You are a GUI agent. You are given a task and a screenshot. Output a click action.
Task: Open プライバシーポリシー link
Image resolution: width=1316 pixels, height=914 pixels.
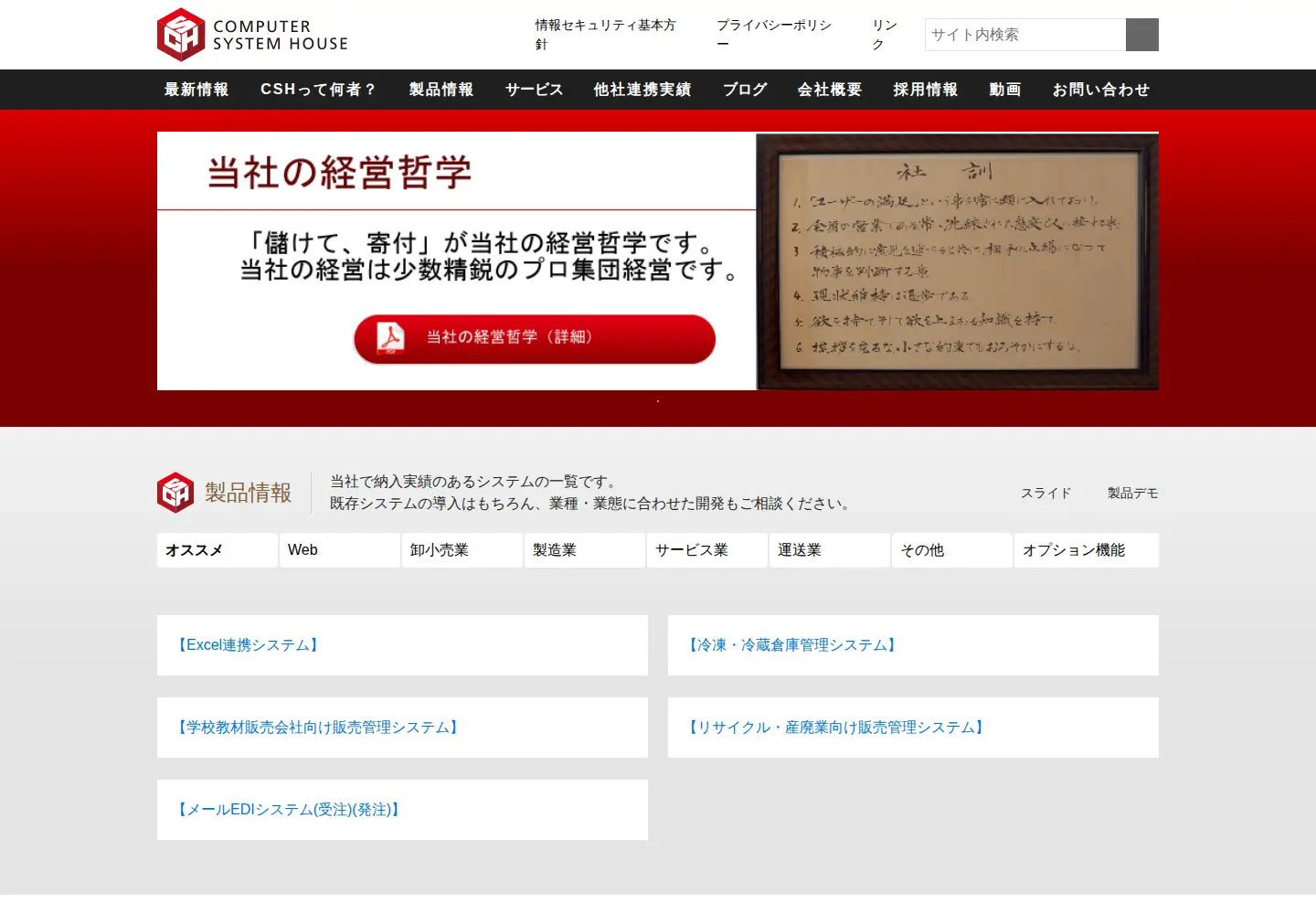pyautogui.click(x=774, y=35)
